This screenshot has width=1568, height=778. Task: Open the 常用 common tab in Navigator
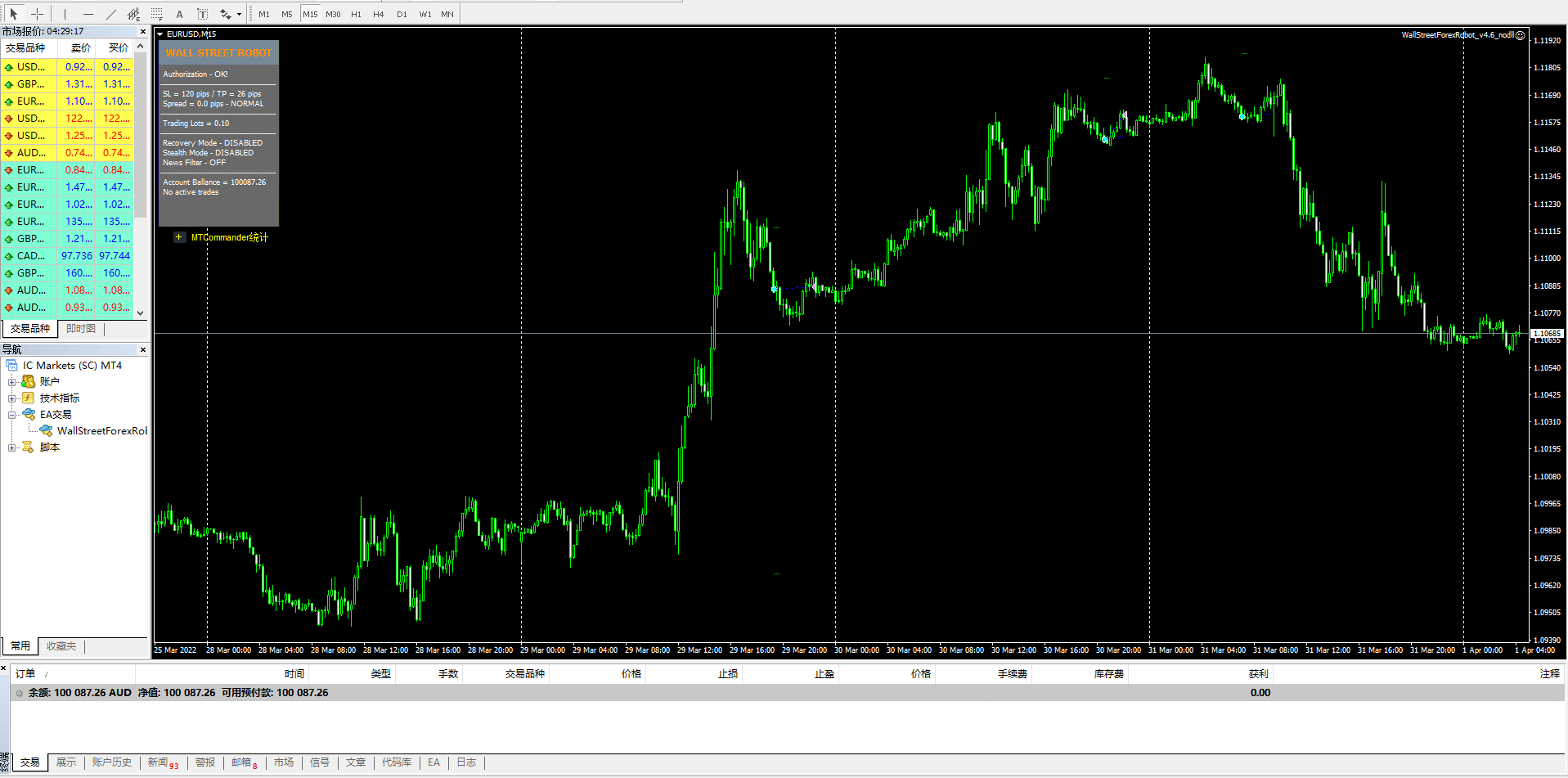pyautogui.click(x=20, y=646)
